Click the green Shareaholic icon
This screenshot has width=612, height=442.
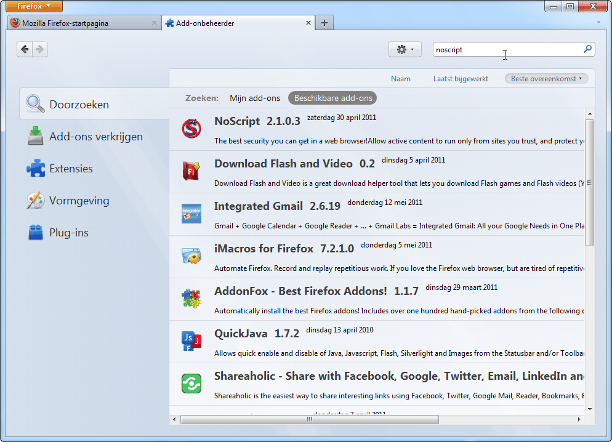(x=191, y=383)
